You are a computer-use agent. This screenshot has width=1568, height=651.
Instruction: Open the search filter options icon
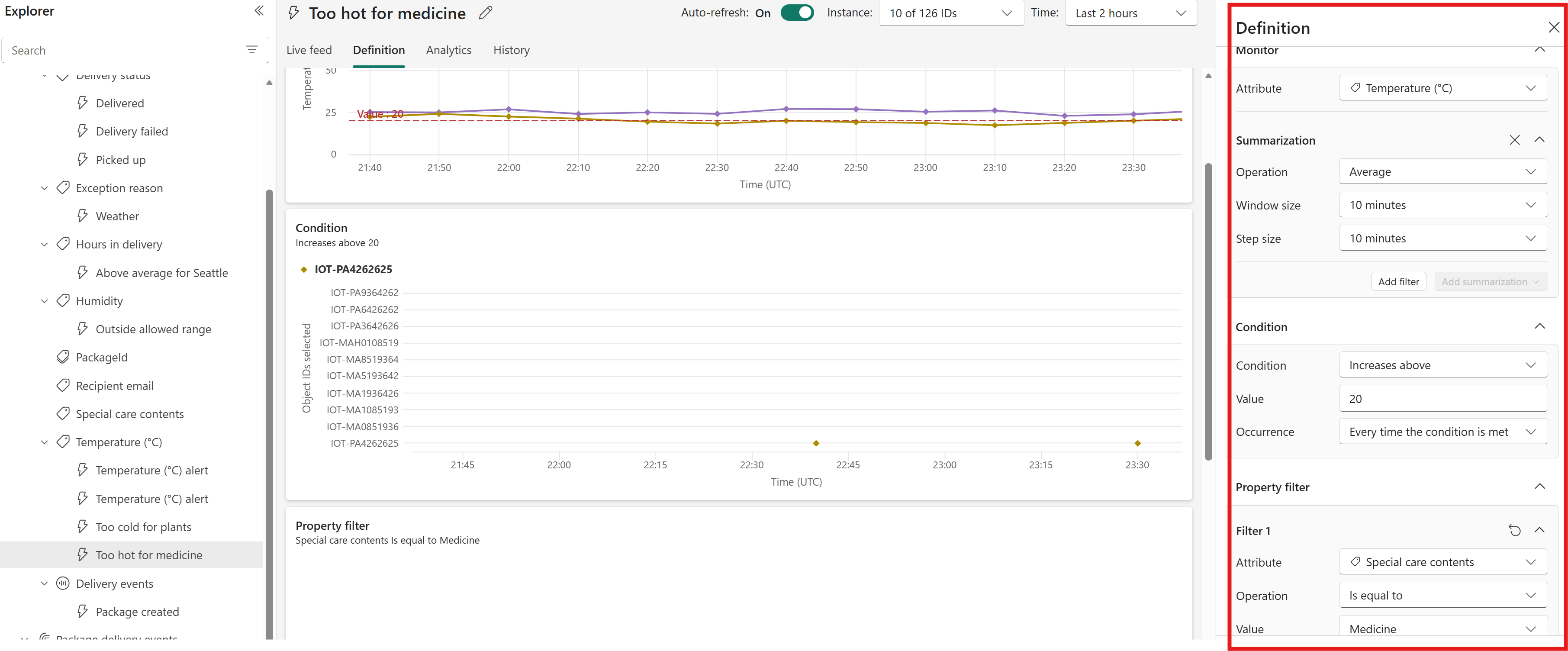coord(251,50)
